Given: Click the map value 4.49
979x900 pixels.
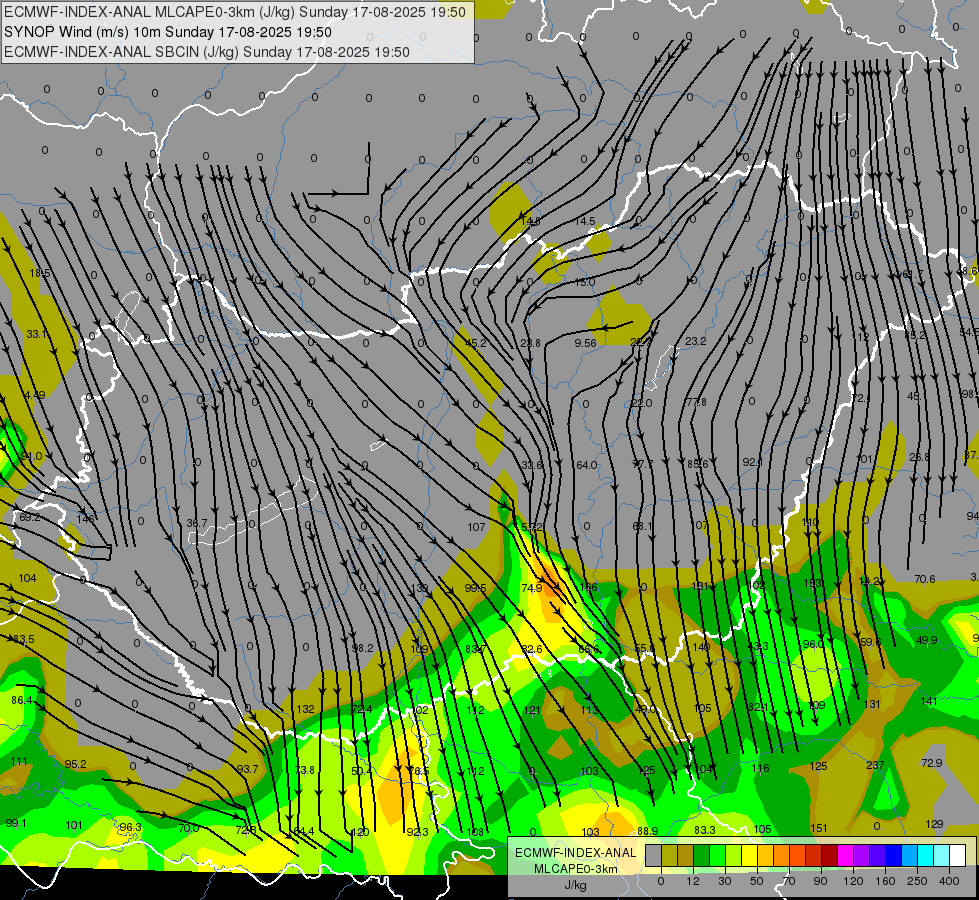Looking at the screenshot, I should tap(35, 395).
